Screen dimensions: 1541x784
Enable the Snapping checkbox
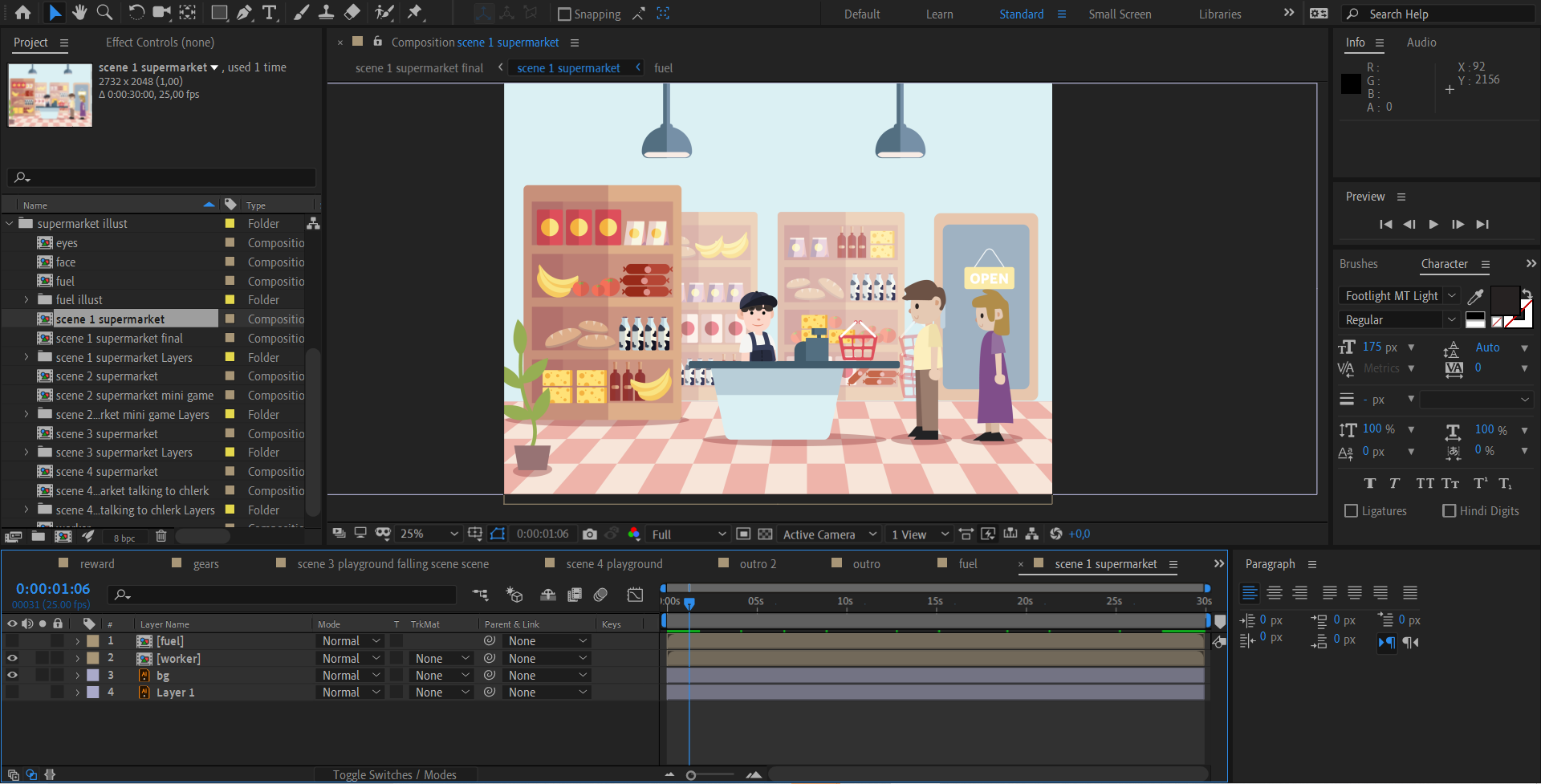point(564,14)
